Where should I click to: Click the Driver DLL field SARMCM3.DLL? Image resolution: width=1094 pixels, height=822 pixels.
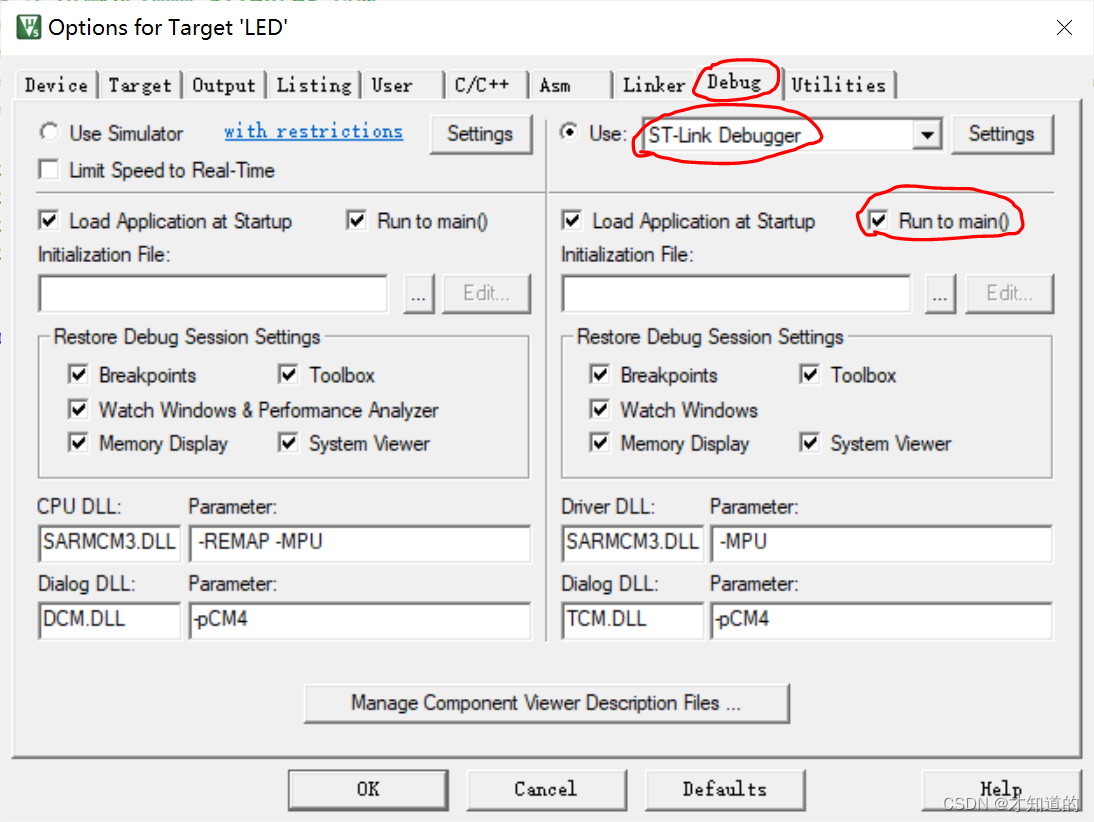tap(632, 543)
